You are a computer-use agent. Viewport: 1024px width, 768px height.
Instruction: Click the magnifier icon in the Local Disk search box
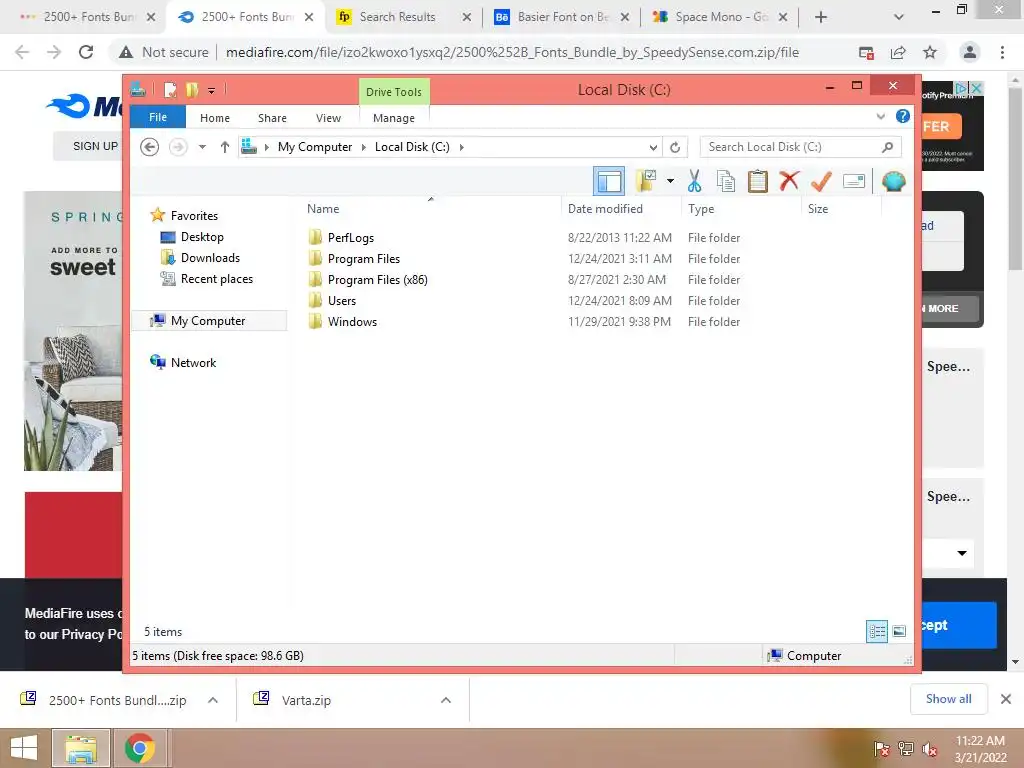tap(887, 147)
